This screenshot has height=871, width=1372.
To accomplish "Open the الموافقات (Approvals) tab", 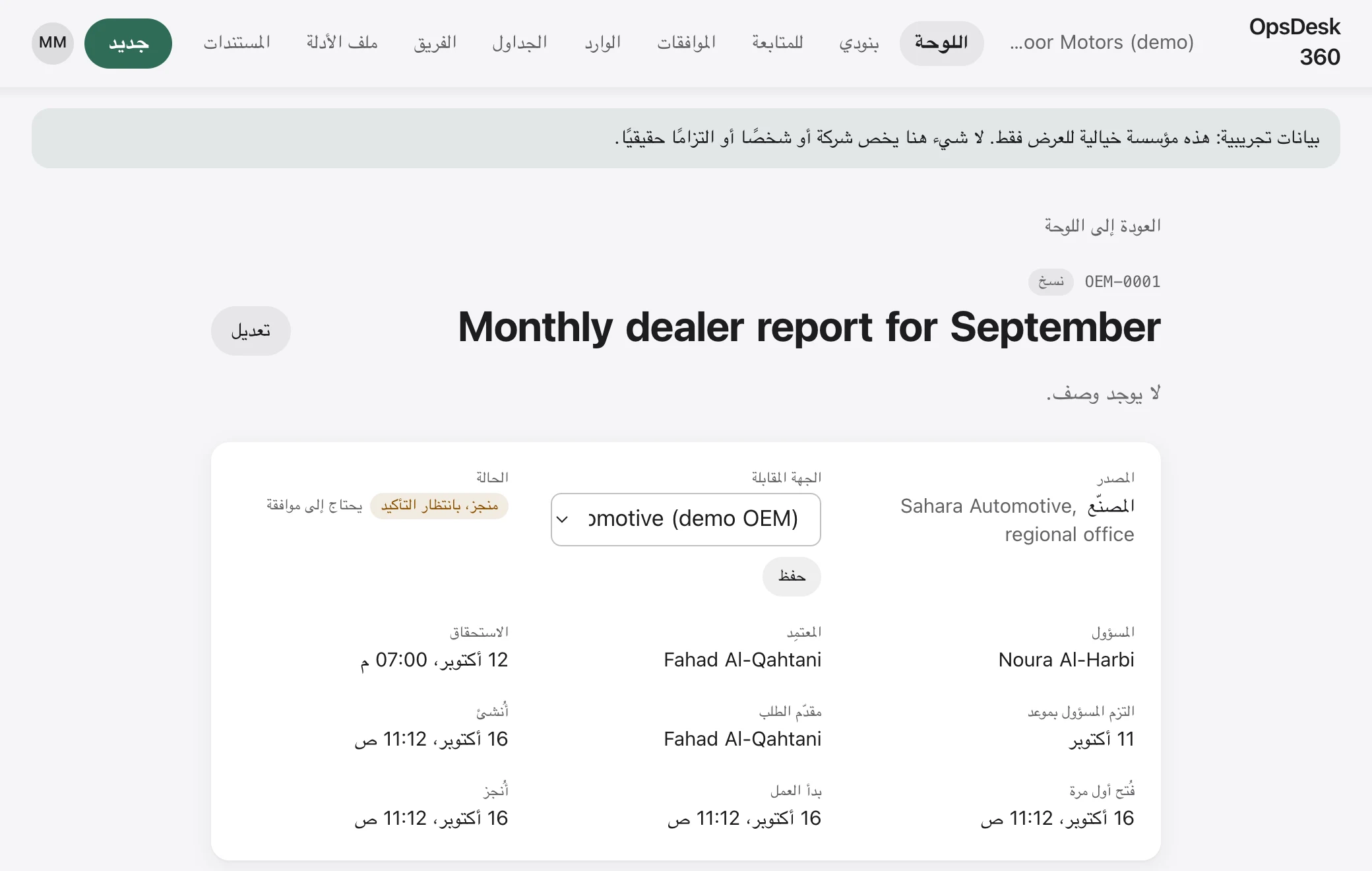I will tap(686, 43).
